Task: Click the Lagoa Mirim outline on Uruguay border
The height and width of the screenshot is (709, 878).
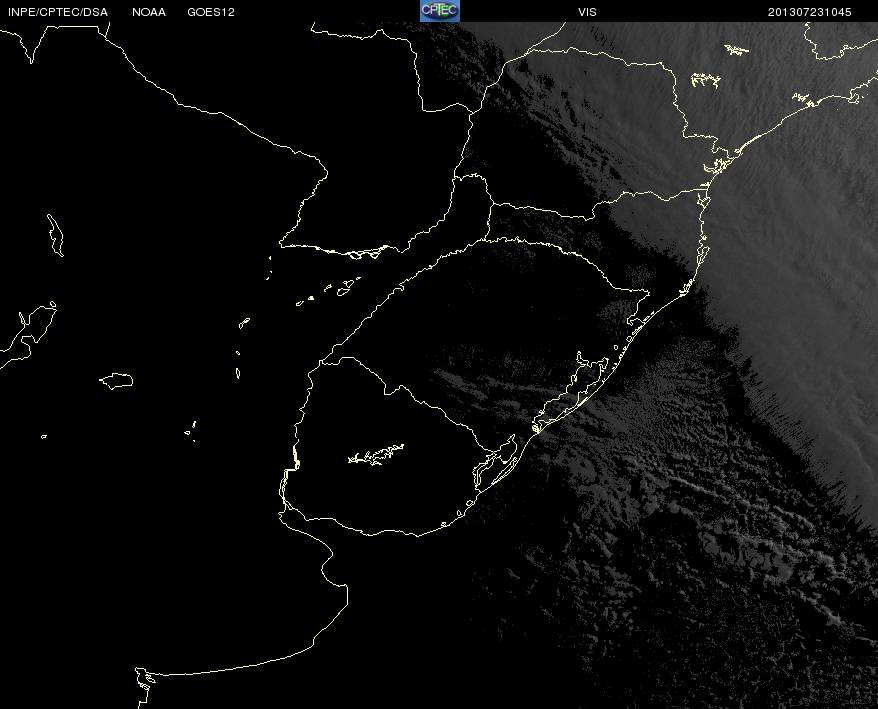Action: pyautogui.click(x=495, y=460)
